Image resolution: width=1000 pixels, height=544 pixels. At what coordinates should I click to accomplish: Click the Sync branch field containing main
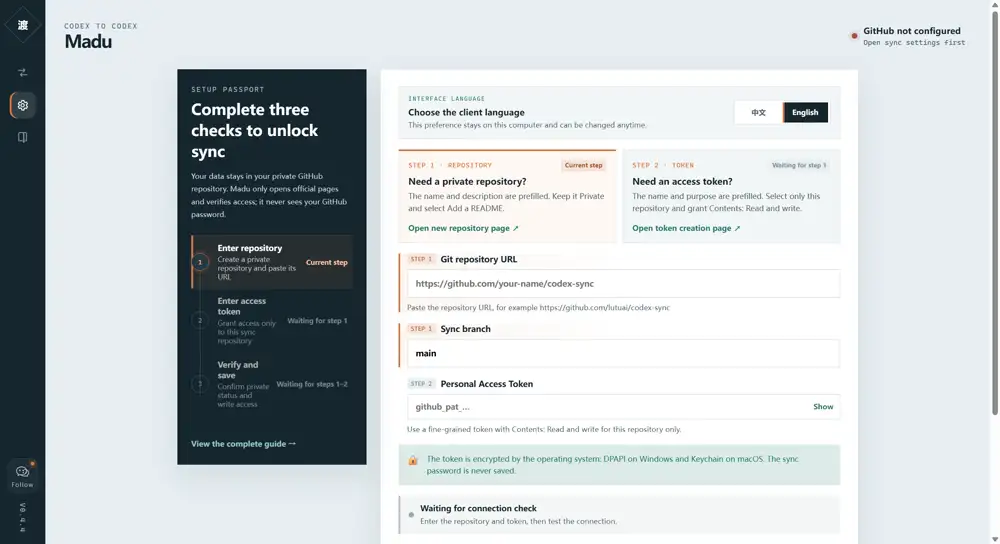pyautogui.click(x=623, y=353)
